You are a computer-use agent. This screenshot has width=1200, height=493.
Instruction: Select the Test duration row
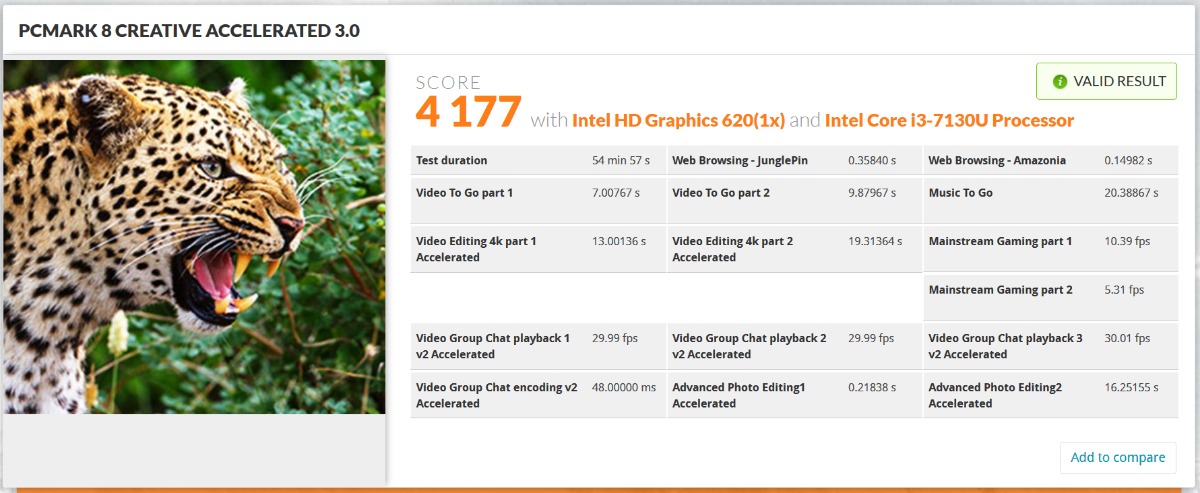[x=537, y=160]
